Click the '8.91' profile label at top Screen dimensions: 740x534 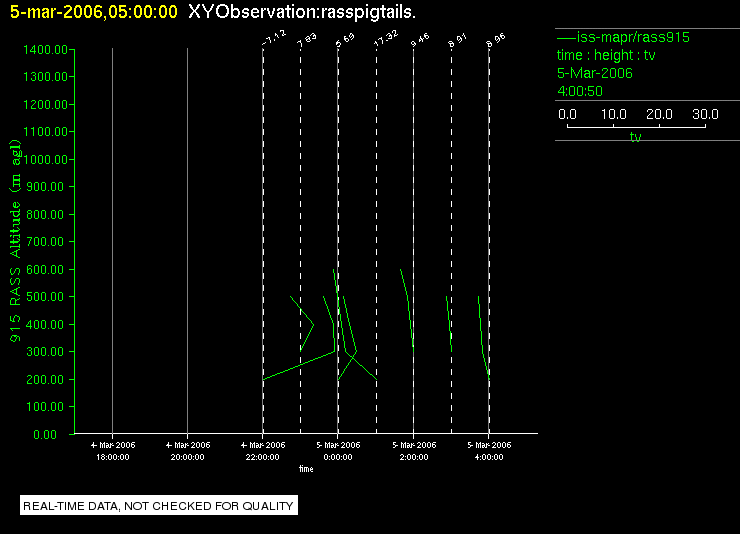(457, 40)
